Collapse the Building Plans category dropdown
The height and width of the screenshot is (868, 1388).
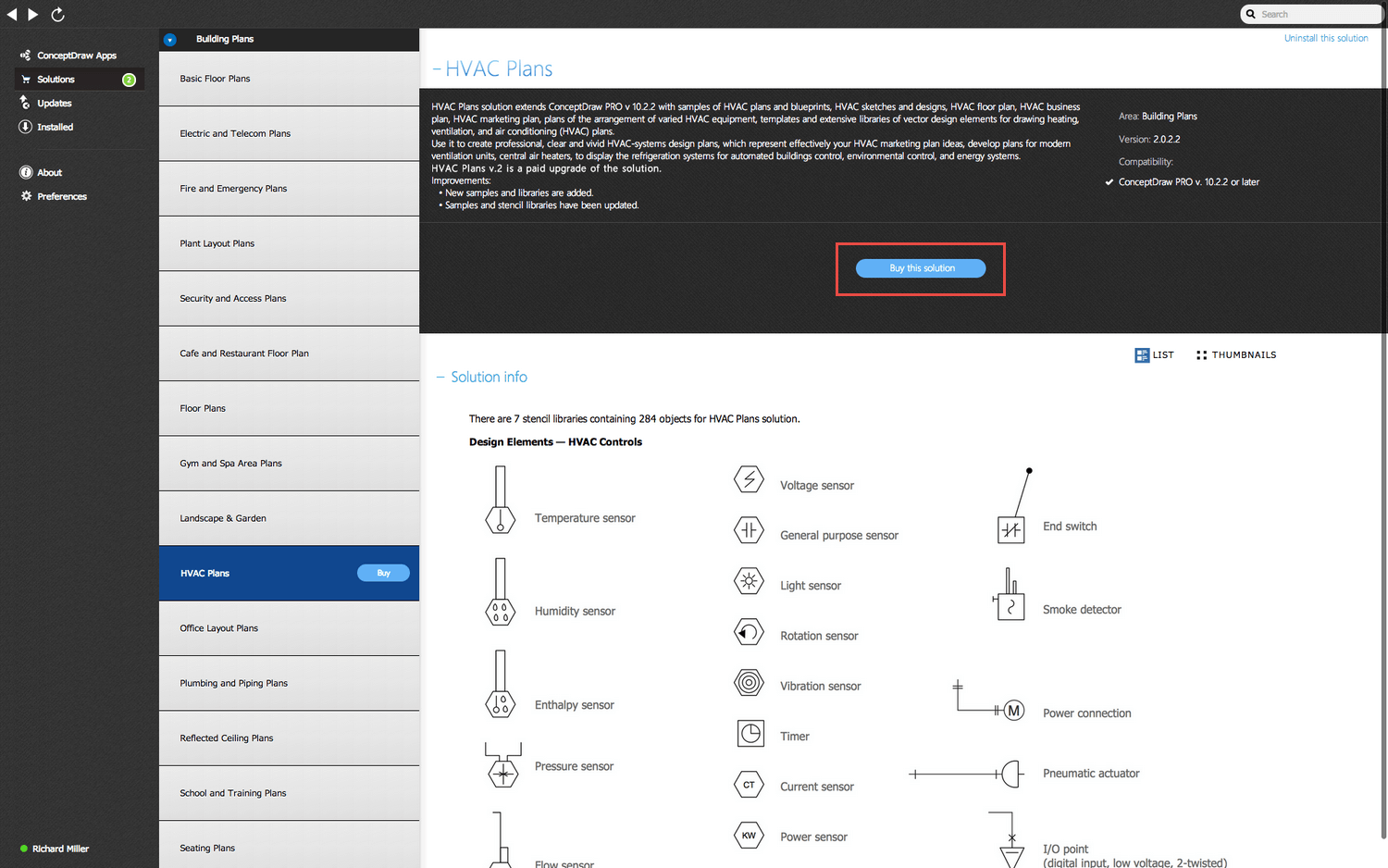coord(169,40)
